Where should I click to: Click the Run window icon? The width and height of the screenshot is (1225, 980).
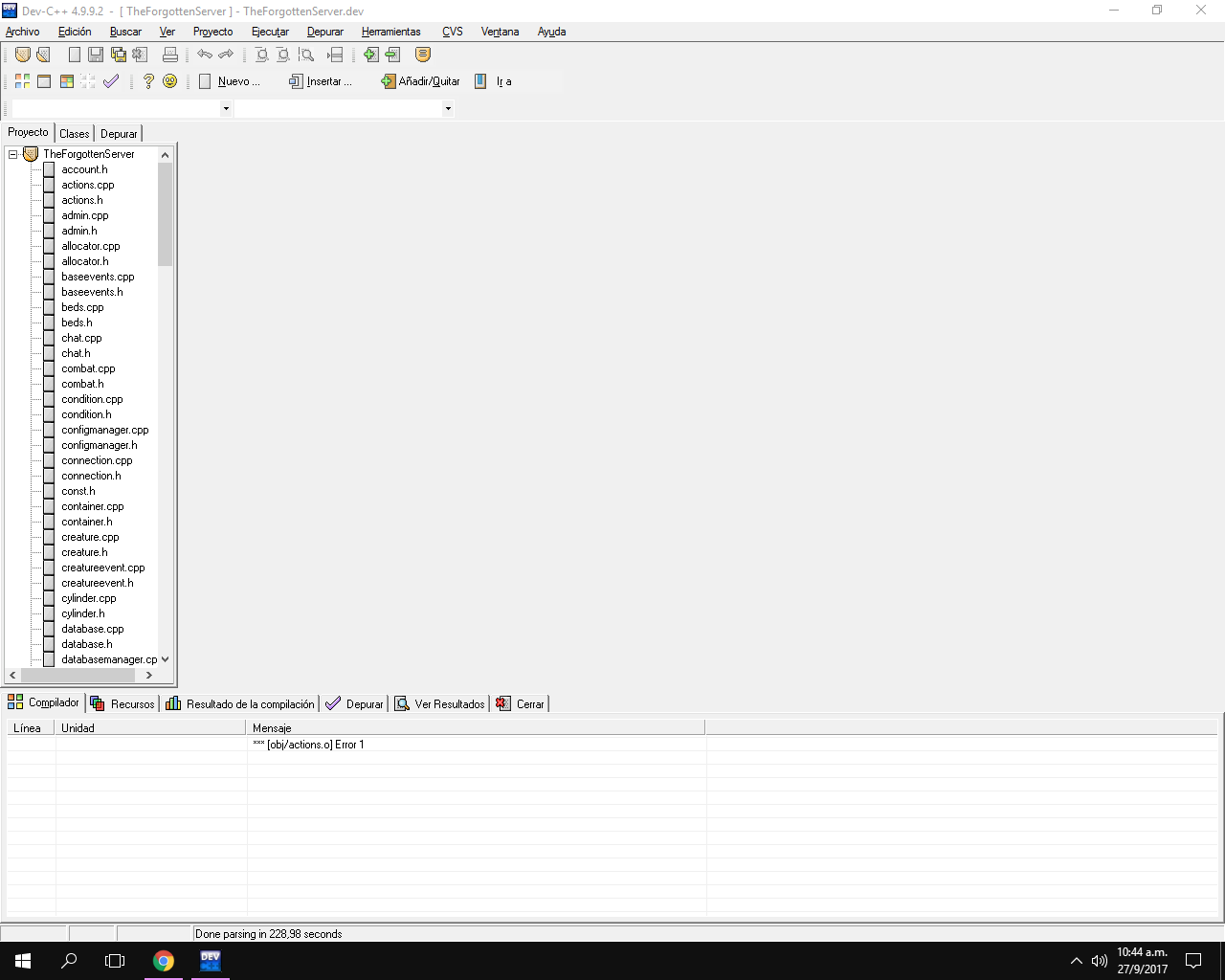[44, 81]
